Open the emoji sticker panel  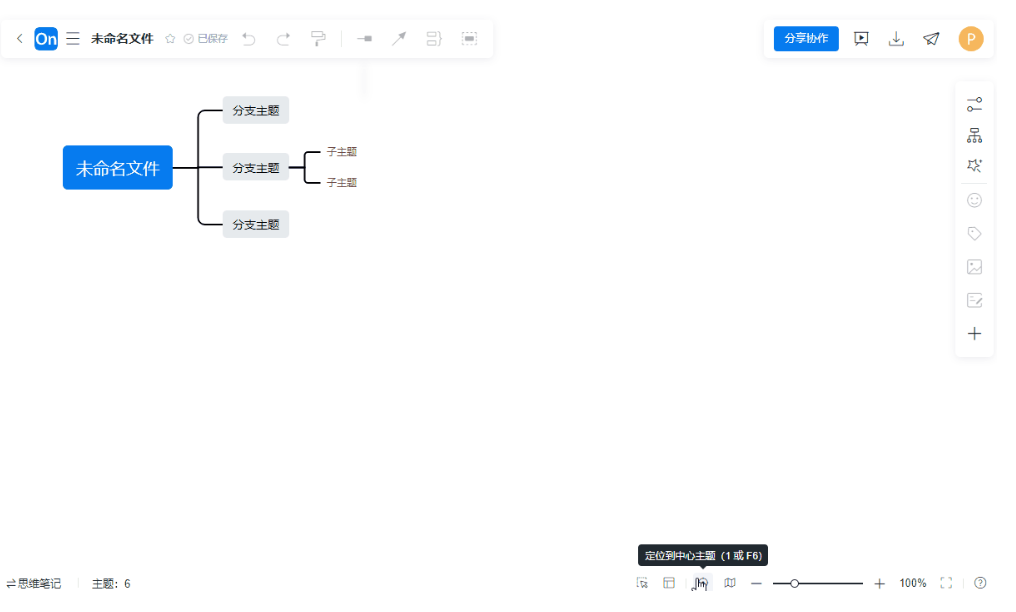pyautogui.click(x=973, y=200)
